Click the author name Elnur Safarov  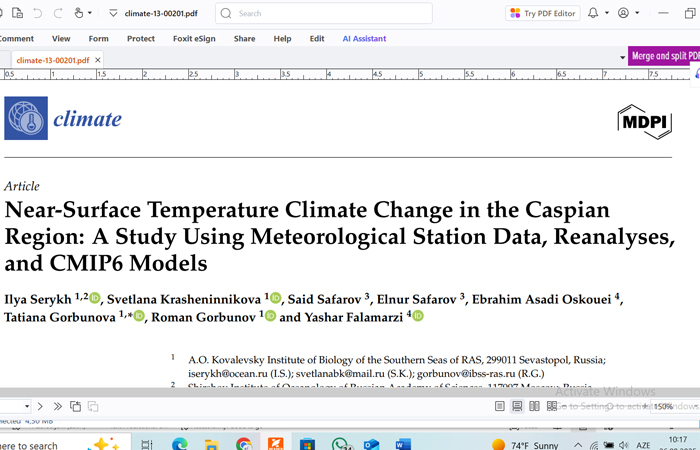coord(417,299)
